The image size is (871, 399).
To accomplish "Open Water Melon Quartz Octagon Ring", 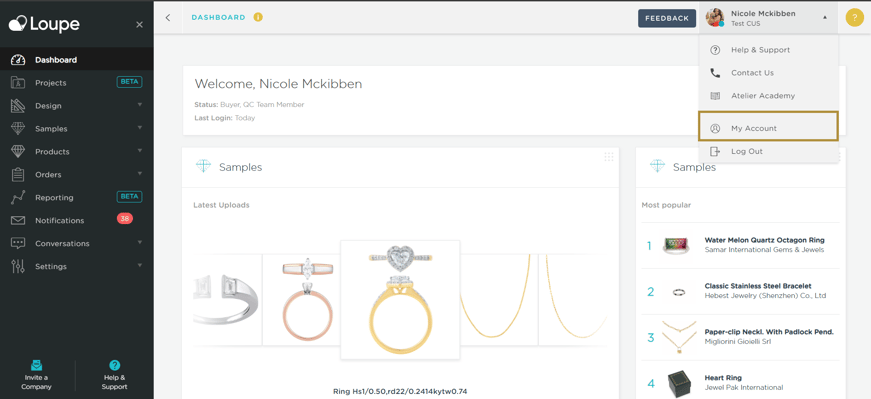I will click(764, 240).
